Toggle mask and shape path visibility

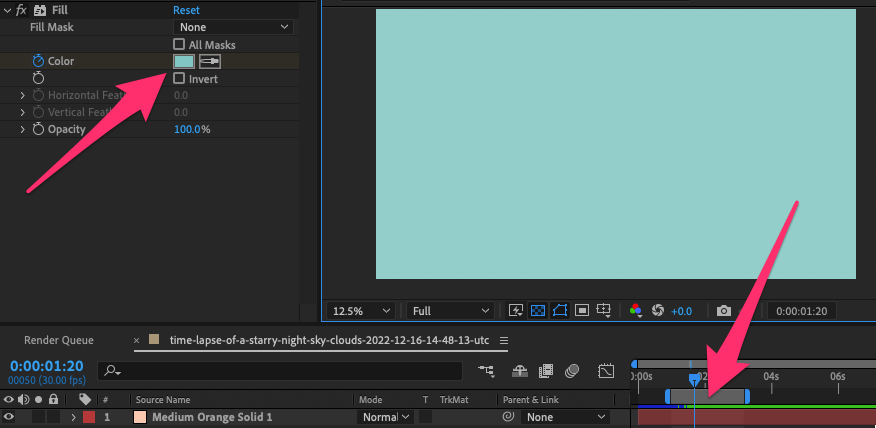[560, 311]
